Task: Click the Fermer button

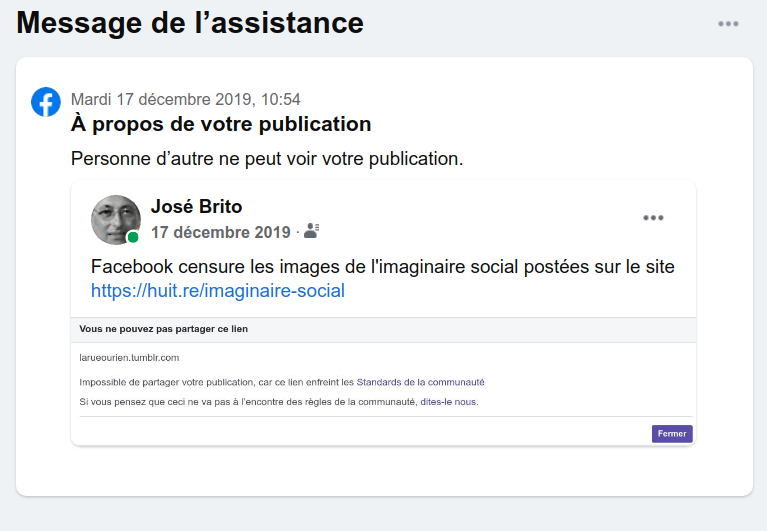Action: pos(672,434)
